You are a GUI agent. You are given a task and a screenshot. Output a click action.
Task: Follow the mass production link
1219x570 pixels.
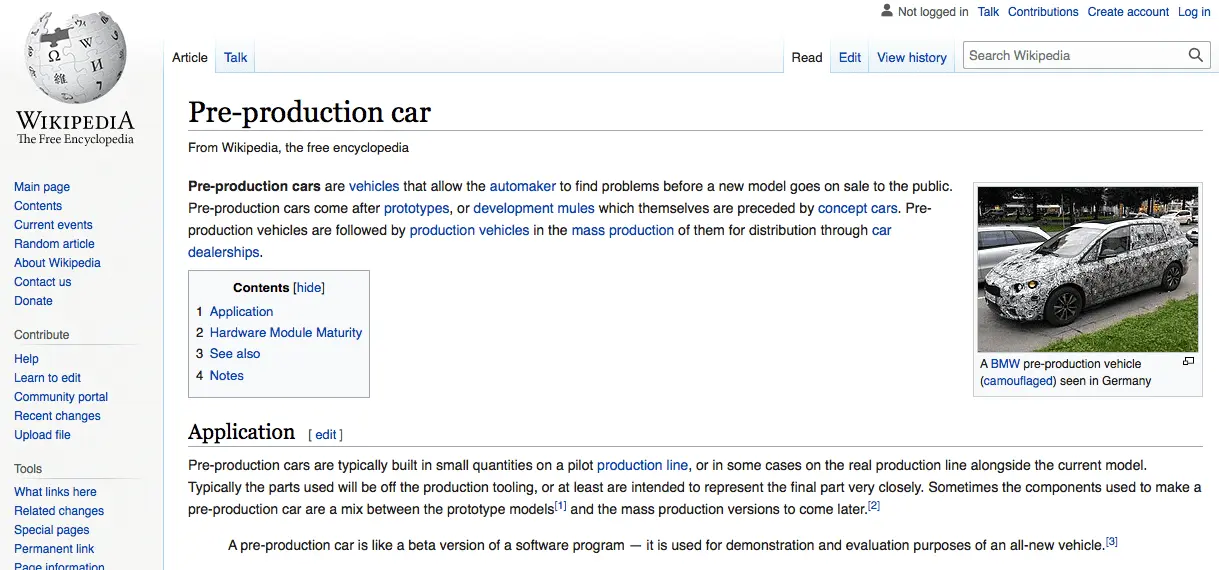(623, 230)
